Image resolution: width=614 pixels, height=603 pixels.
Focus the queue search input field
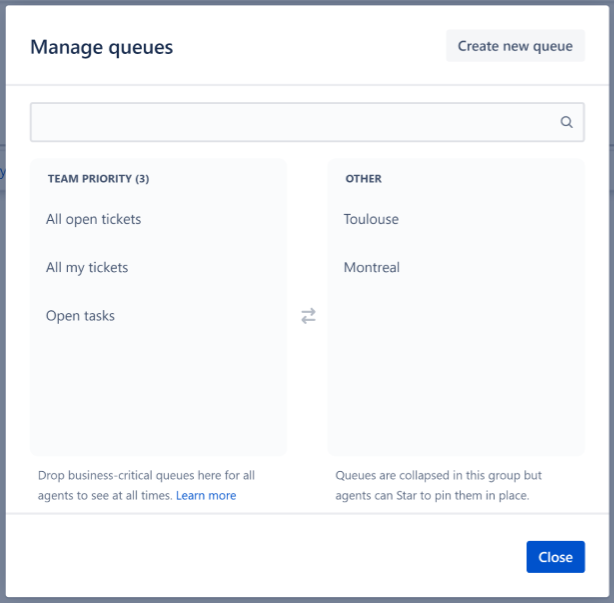click(290, 123)
